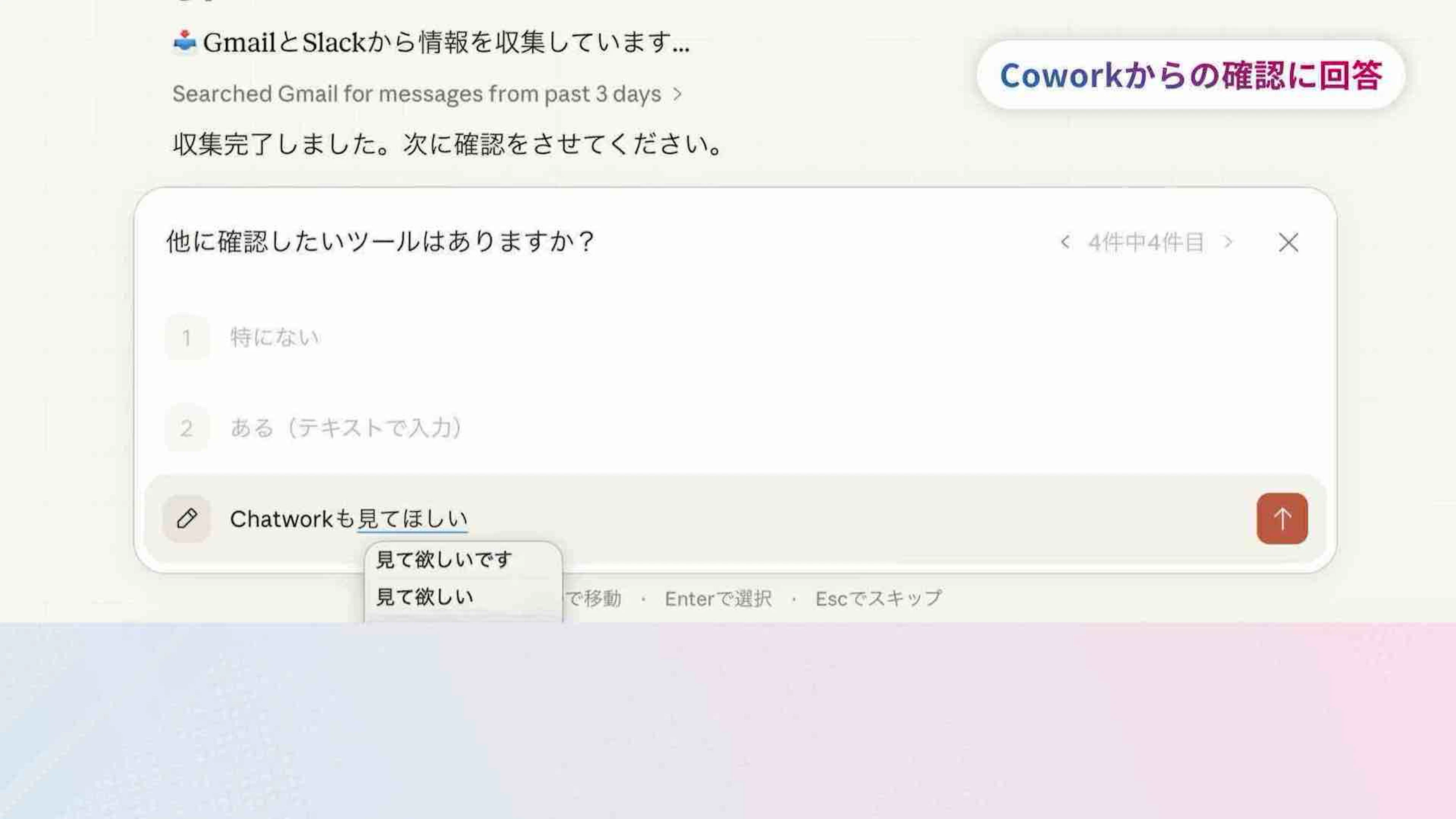The width and height of the screenshot is (1456, 819).
Task: Click the question title 他に確認したいツールはありますか？
Action: (380, 242)
